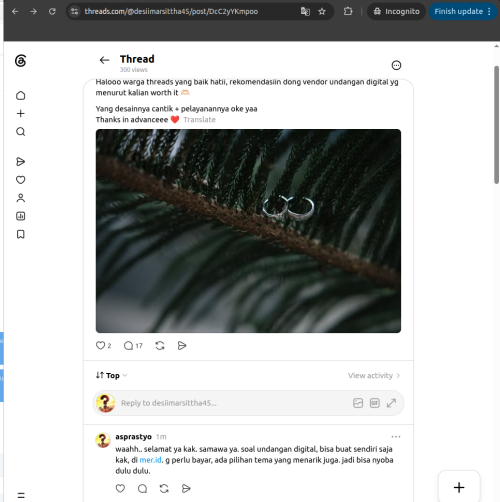
Task: View site information icon in address bar
Action: pos(75,12)
